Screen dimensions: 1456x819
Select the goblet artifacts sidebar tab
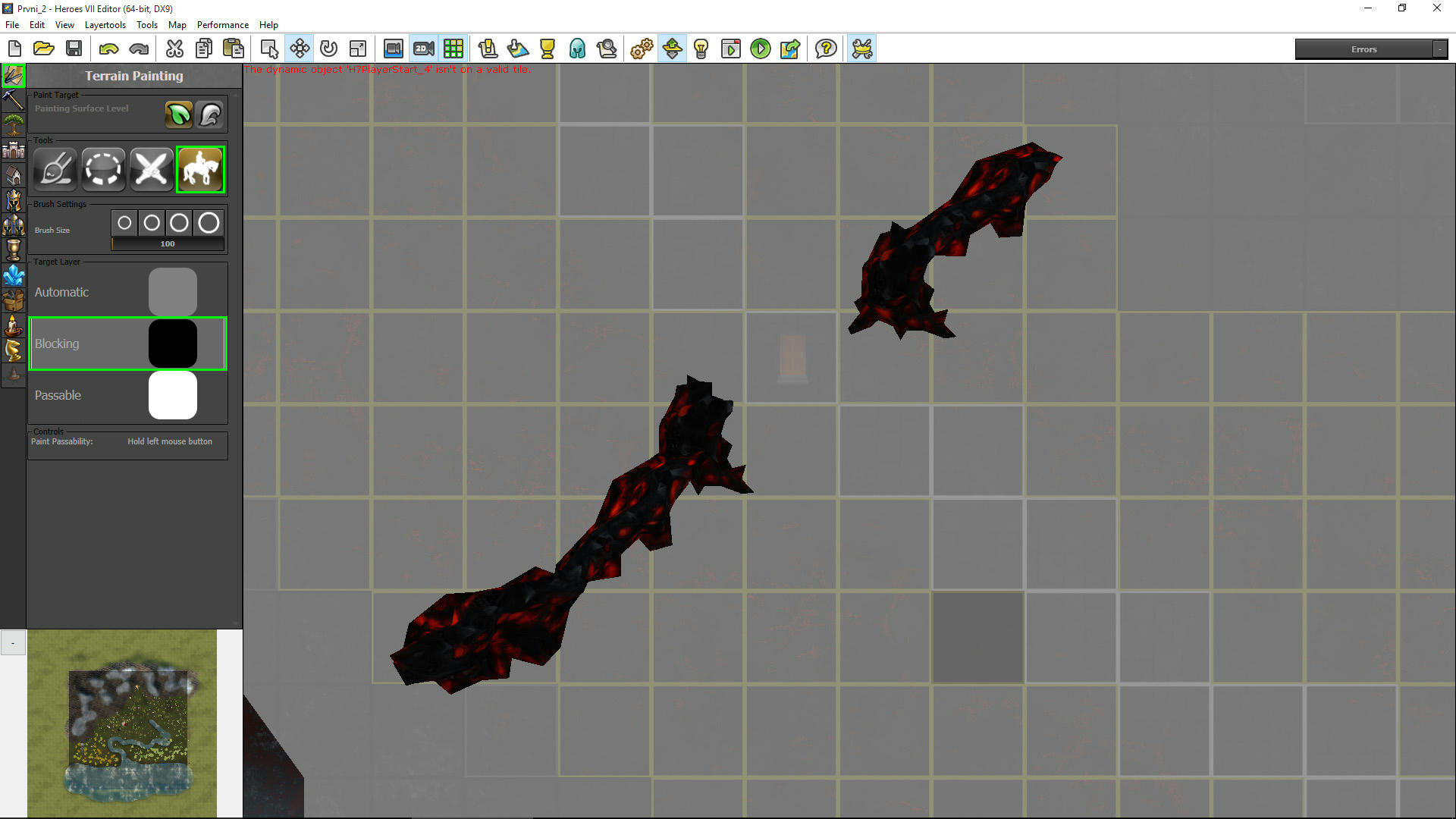click(x=14, y=250)
